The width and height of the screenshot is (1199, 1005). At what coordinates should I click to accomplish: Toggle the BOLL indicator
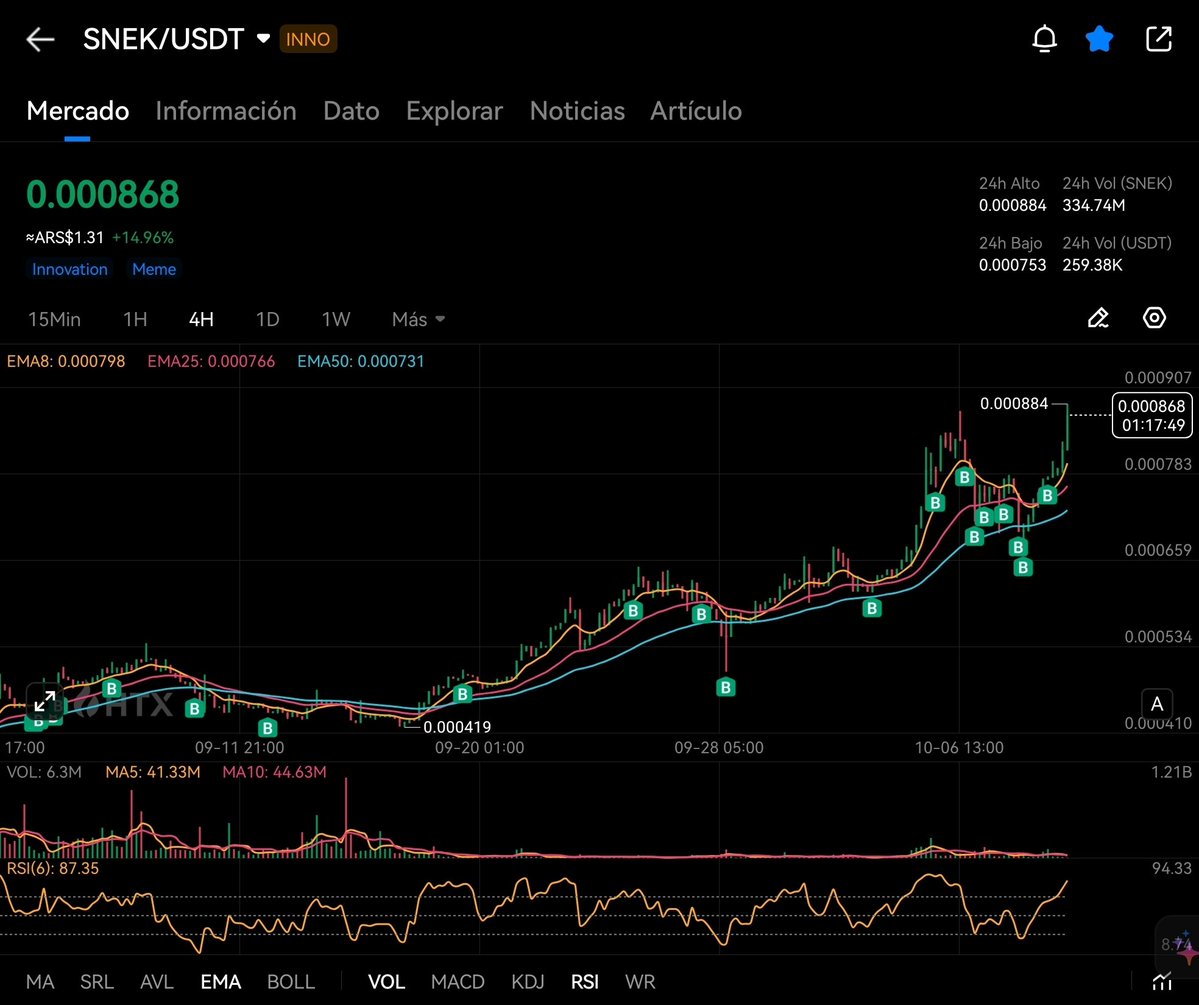pyautogui.click(x=291, y=981)
